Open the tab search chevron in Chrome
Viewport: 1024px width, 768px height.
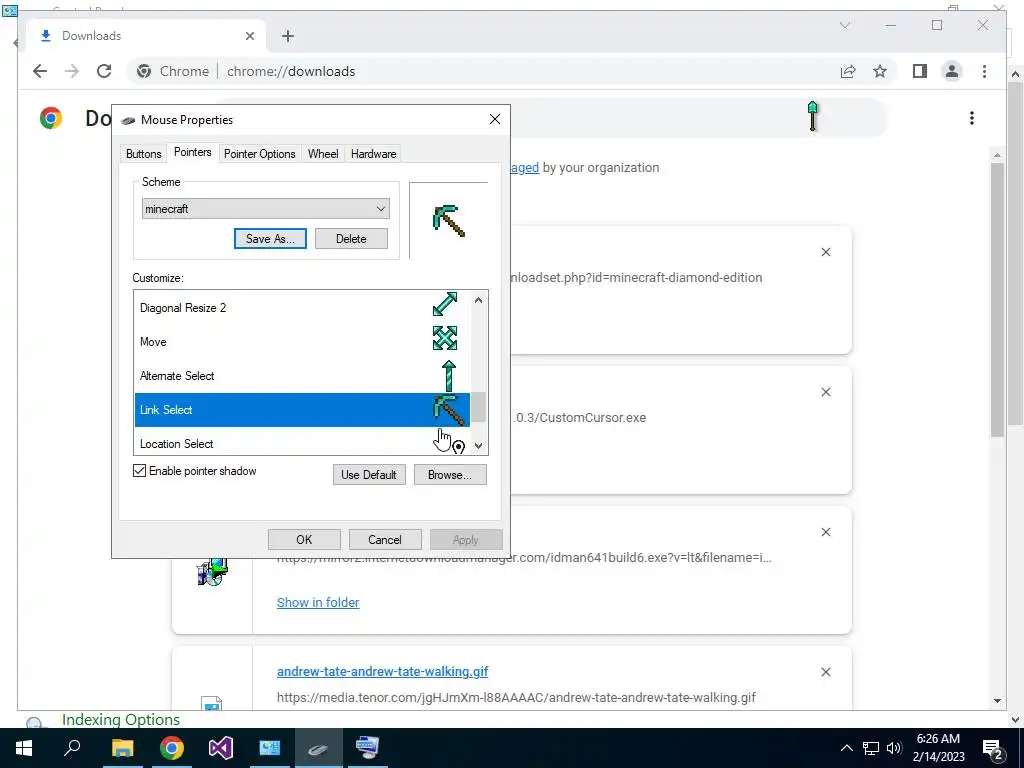(845, 25)
